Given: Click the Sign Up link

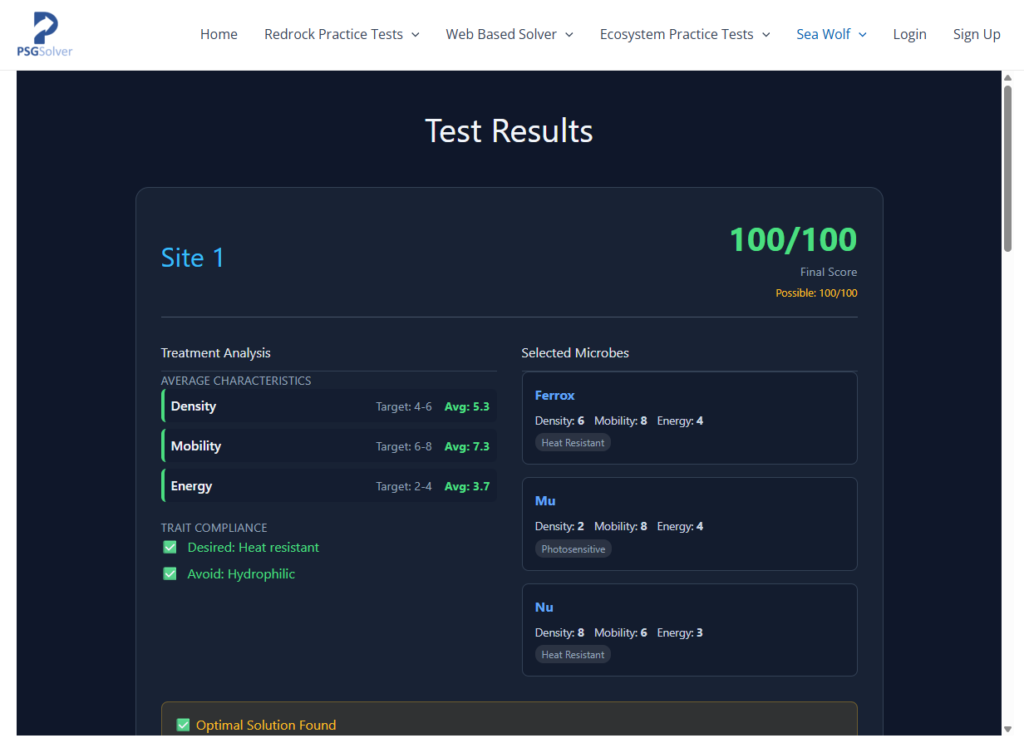Looking at the screenshot, I should click(x=976, y=34).
